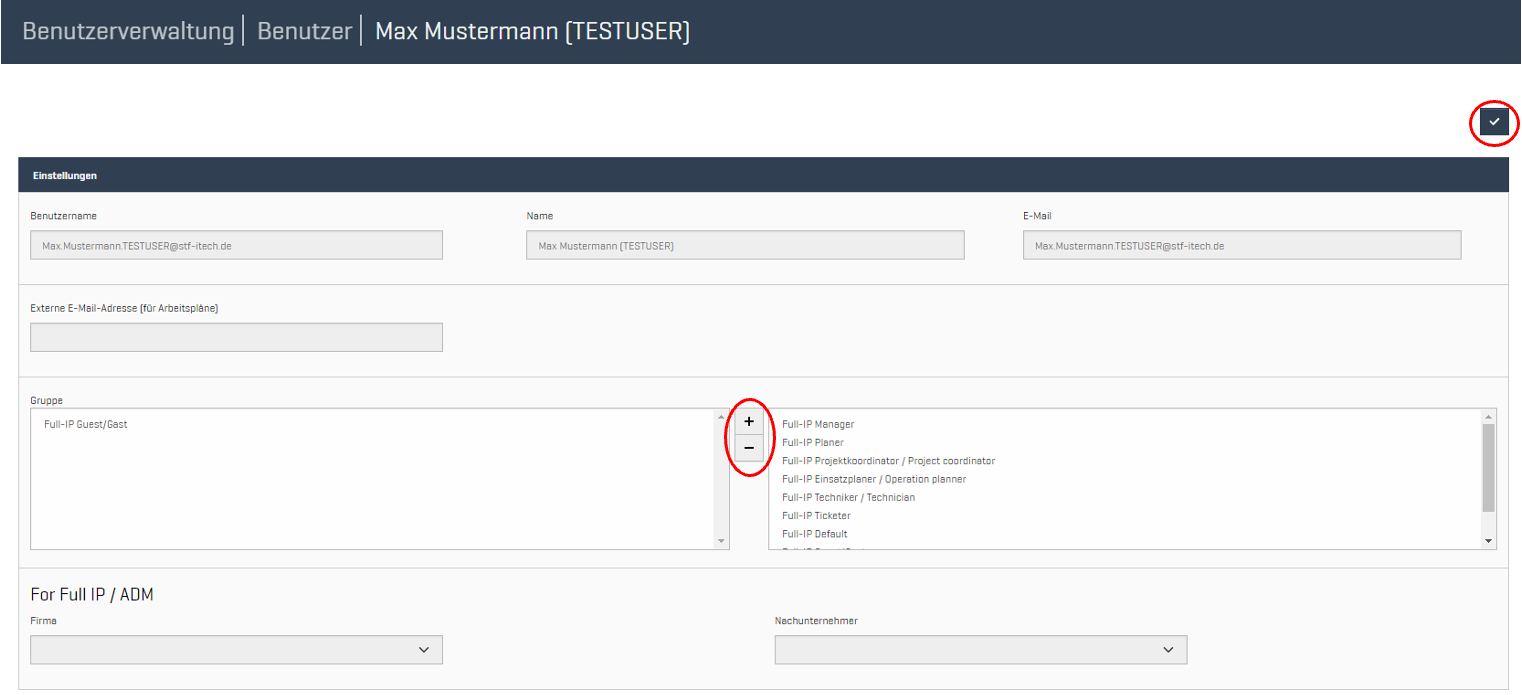The image size is (1522, 695).
Task: Open the Firma dropdown
Action: [237, 650]
